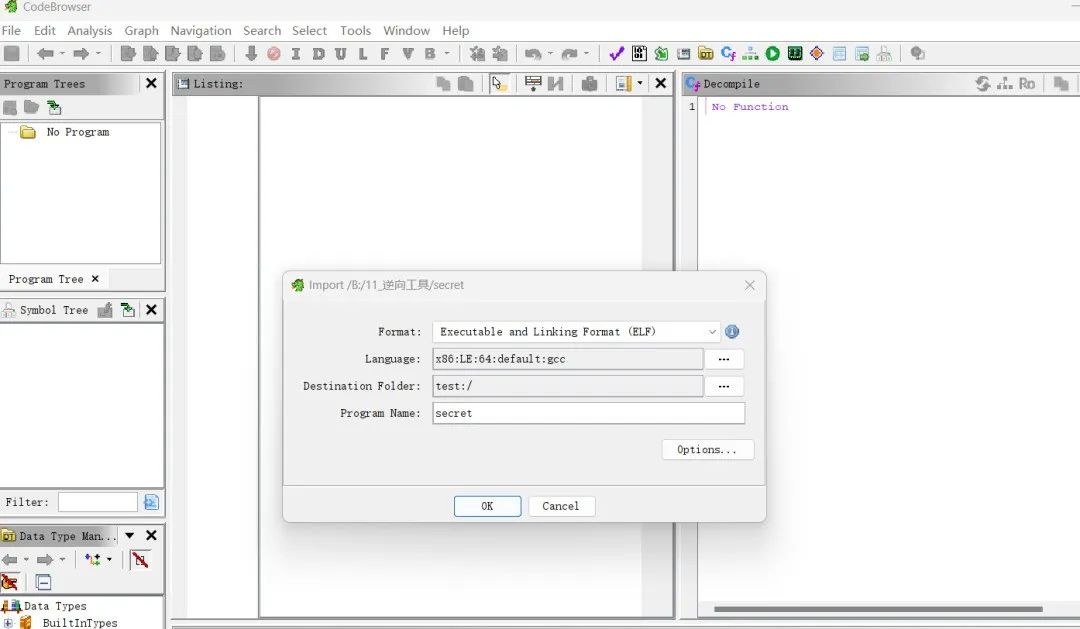Open the Edit menu

pyautogui.click(x=45, y=30)
